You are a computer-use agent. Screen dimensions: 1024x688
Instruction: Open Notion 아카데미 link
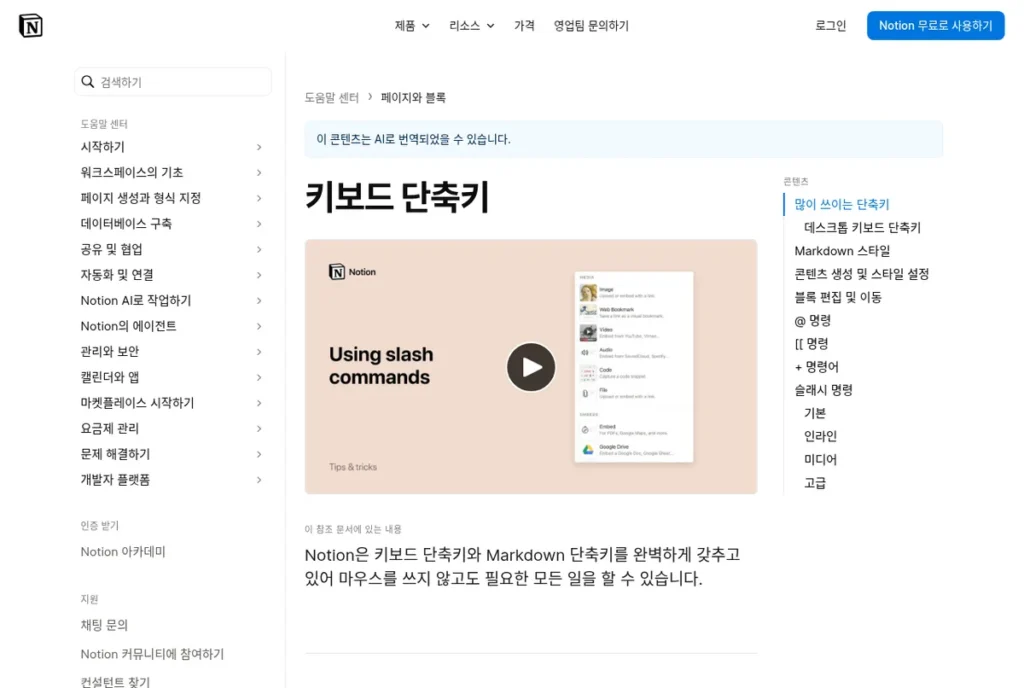[123, 552]
